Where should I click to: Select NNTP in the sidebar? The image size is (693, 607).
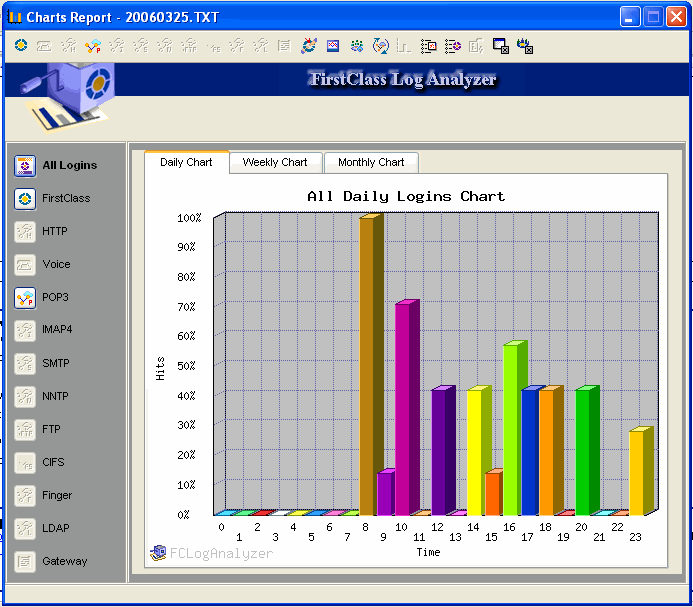[x=25, y=396]
